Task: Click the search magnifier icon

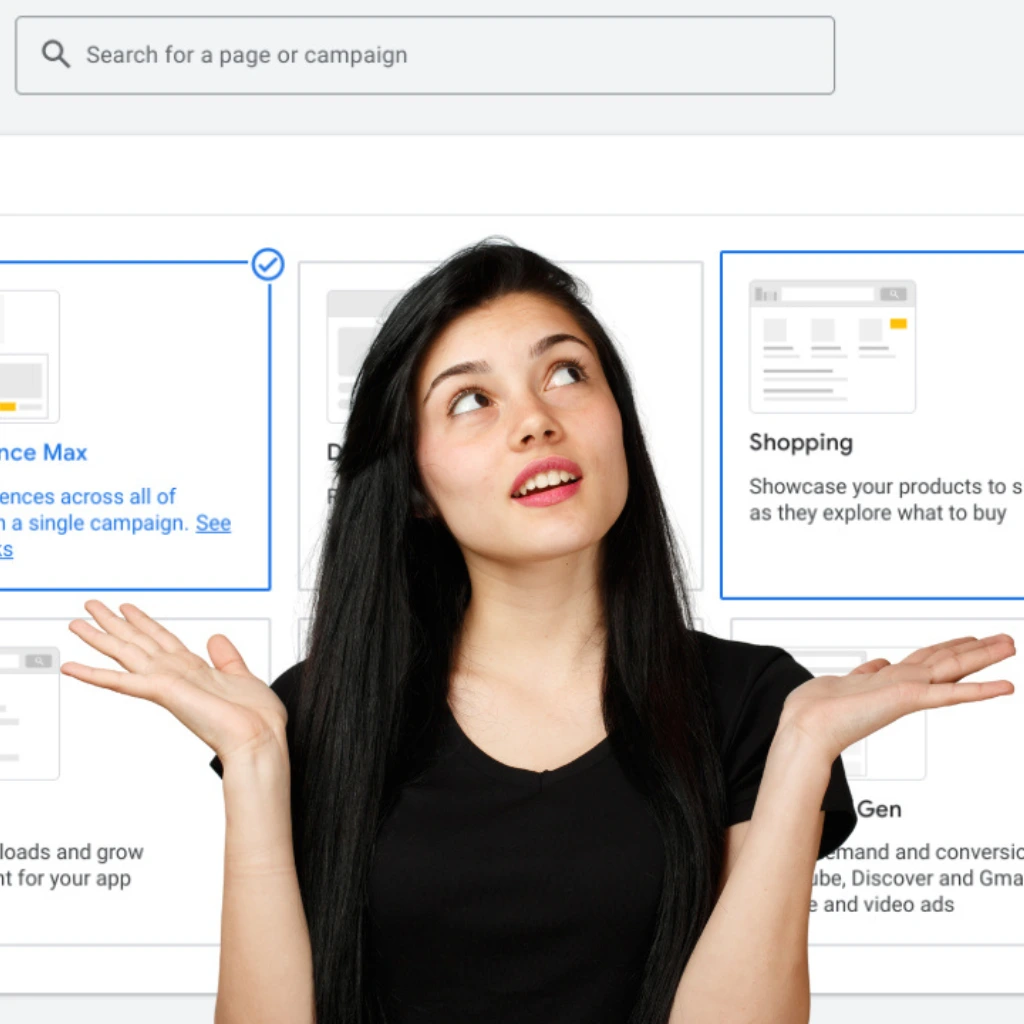Action: coord(56,55)
